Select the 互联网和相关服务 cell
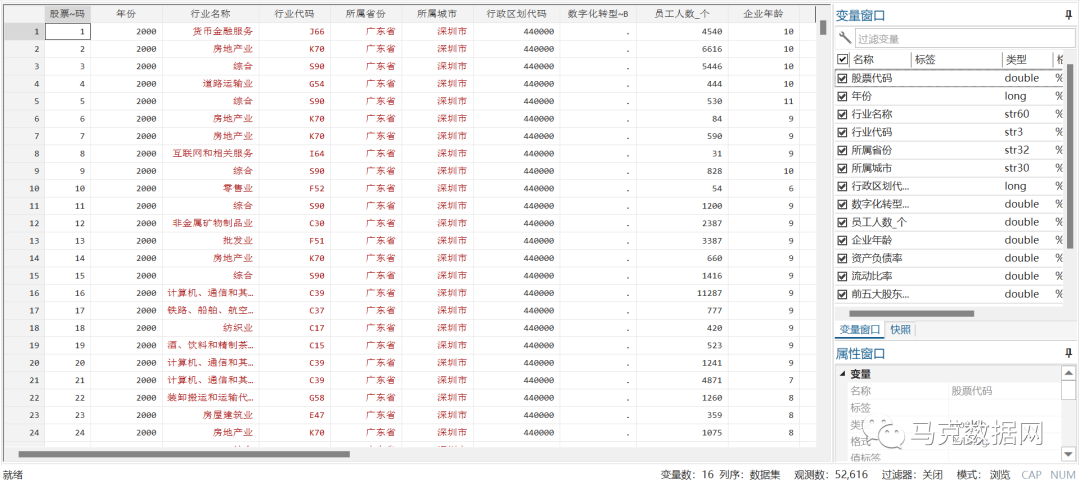 tap(211, 154)
